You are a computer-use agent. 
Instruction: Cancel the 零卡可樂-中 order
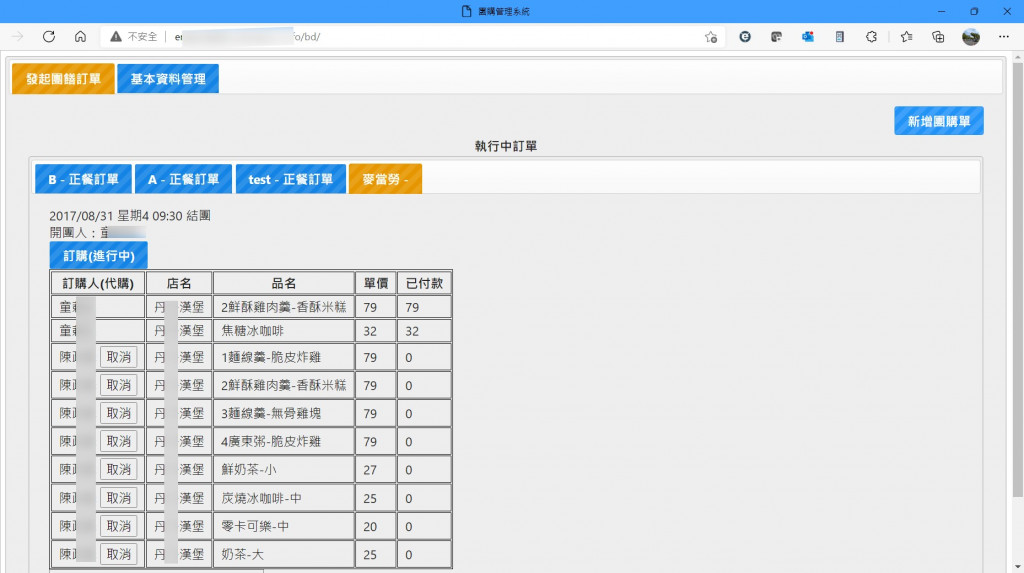(118, 526)
